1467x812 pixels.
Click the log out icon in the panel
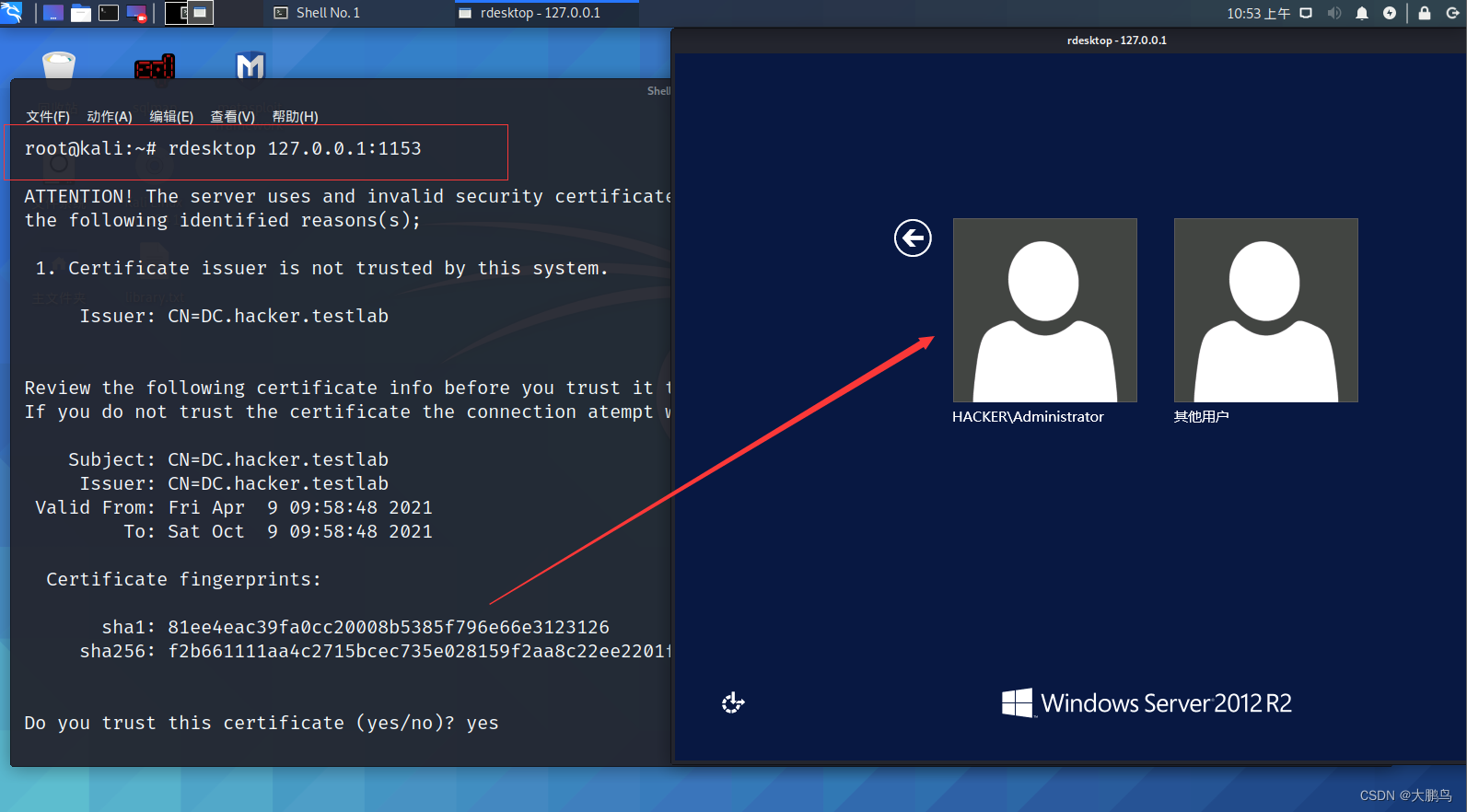coord(1452,13)
